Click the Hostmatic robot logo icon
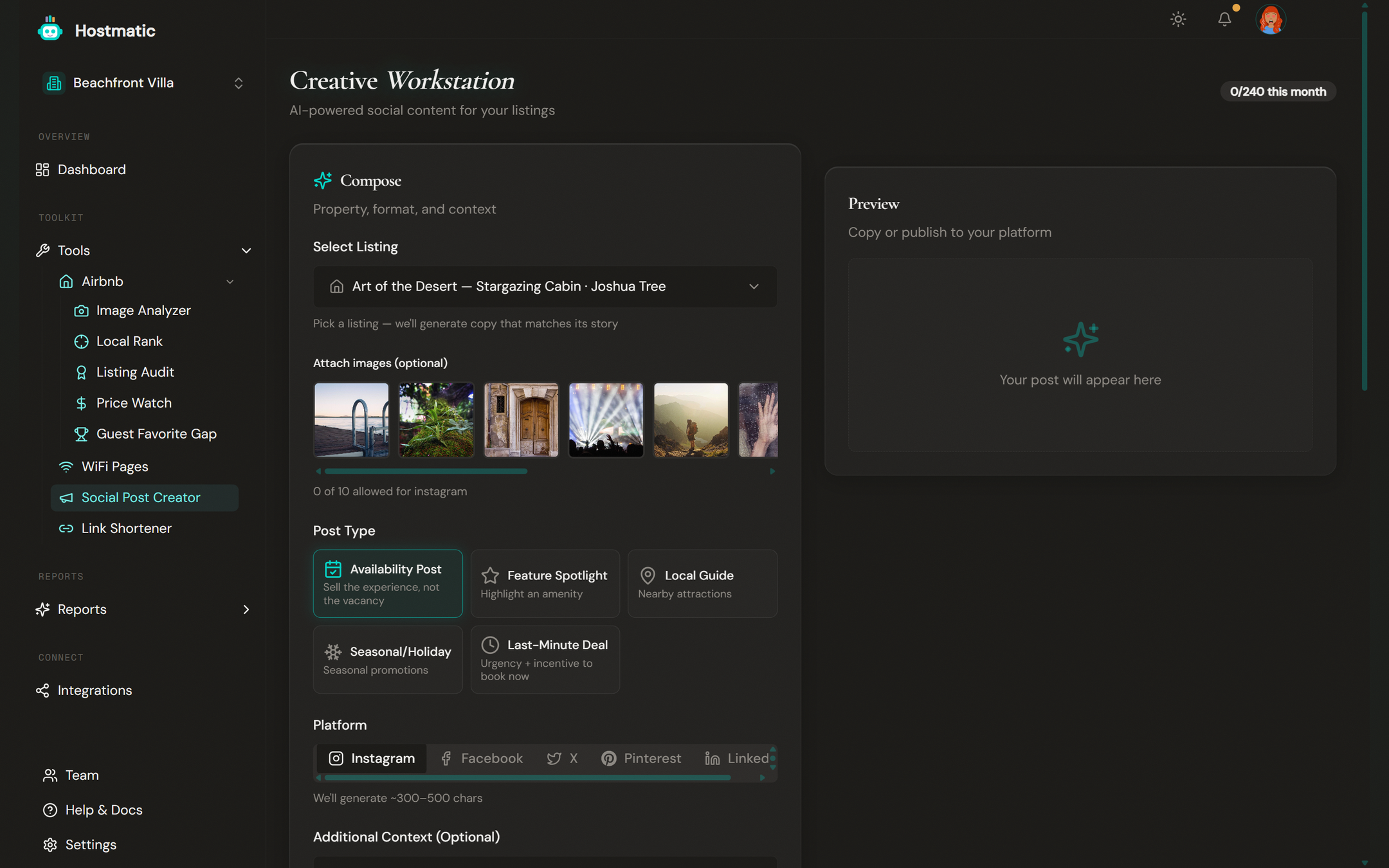Viewport: 1389px width, 868px height. pos(50,30)
